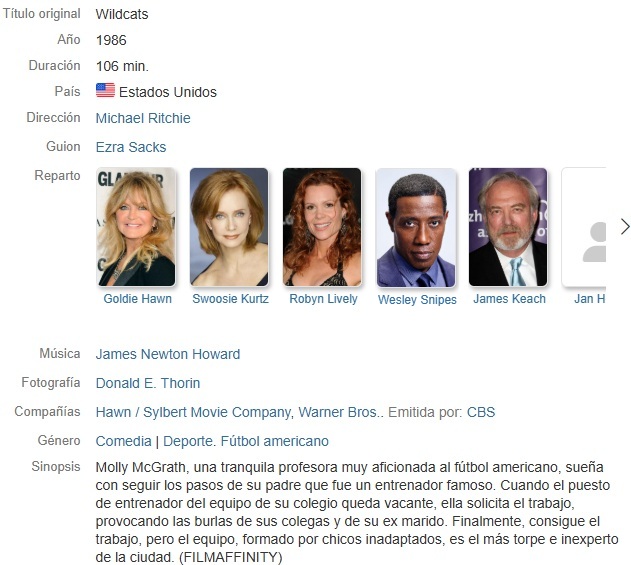The height and width of the screenshot is (565, 631).
Task: Open Goldie Hawn's photo thumbnail
Action: tap(136, 227)
